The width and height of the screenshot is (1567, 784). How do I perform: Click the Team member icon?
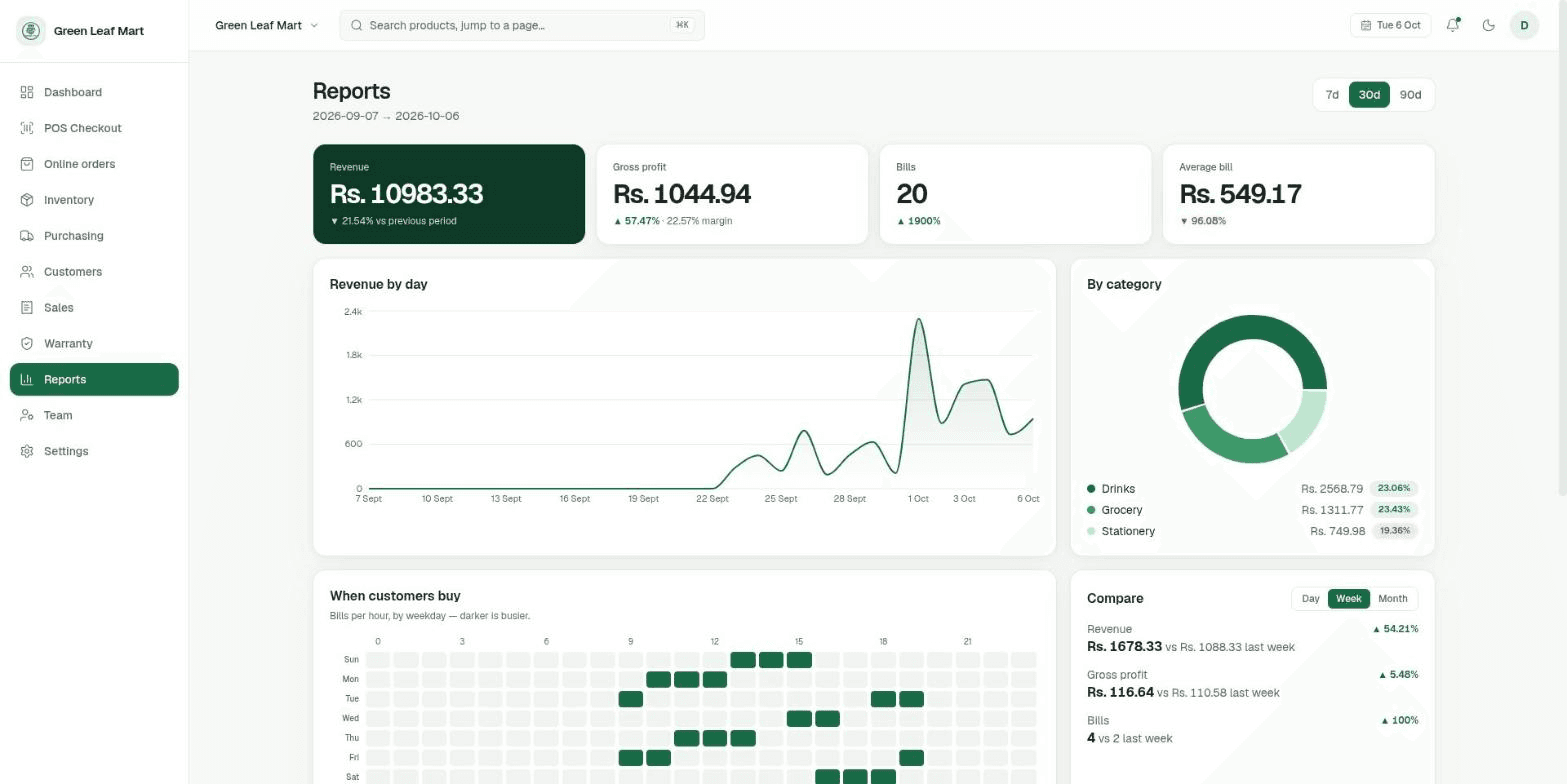27,416
